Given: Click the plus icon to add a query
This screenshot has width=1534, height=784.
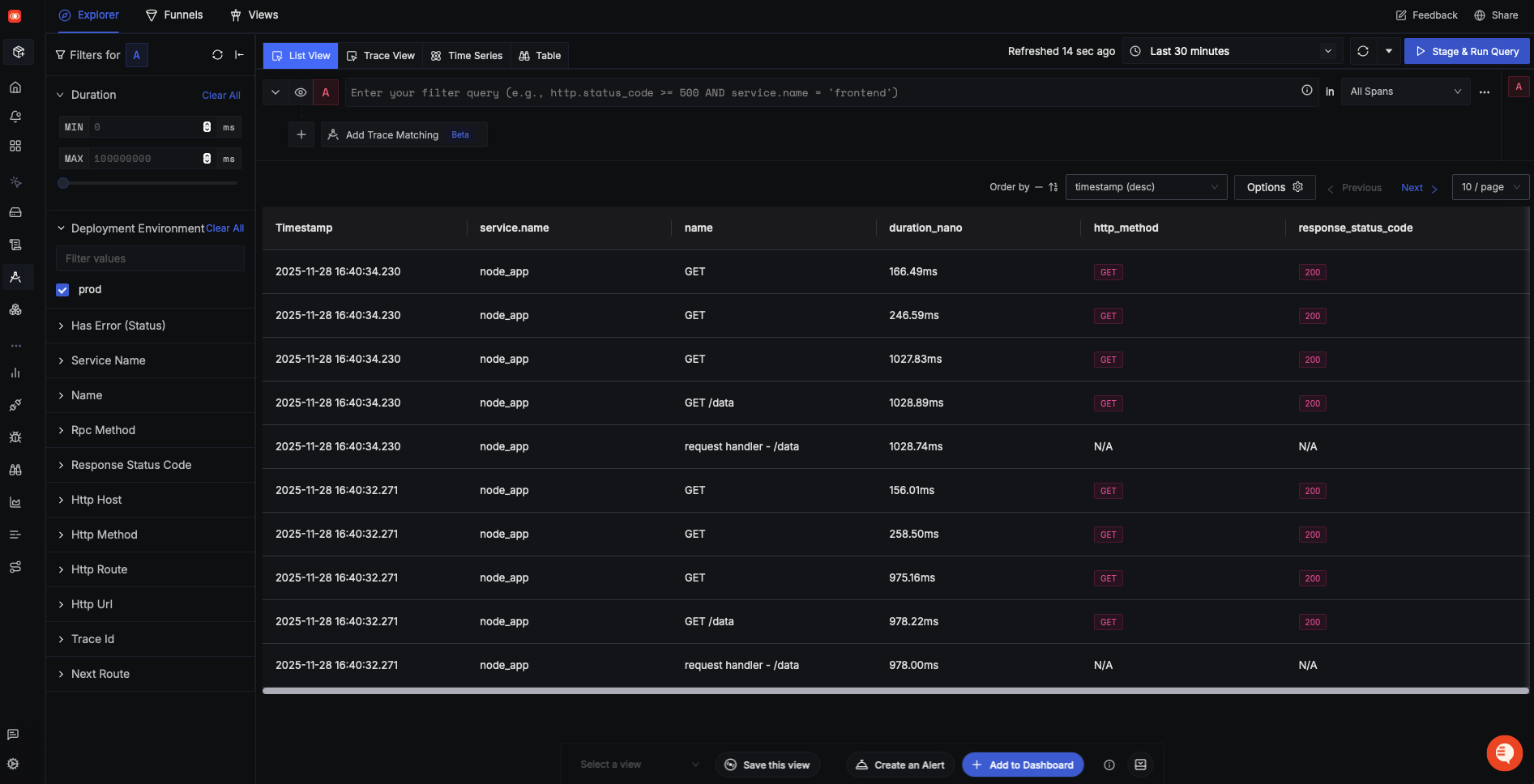Looking at the screenshot, I should [x=301, y=134].
